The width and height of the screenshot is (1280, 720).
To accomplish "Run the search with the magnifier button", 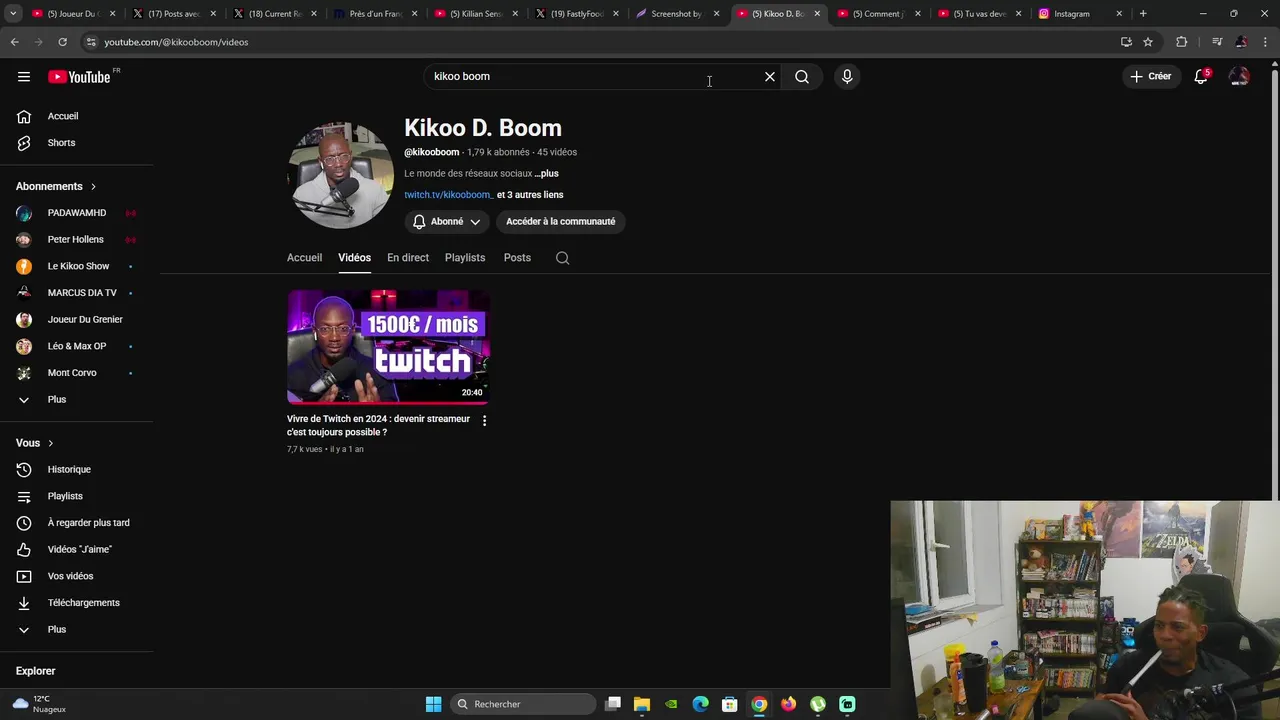I will pos(802,77).
